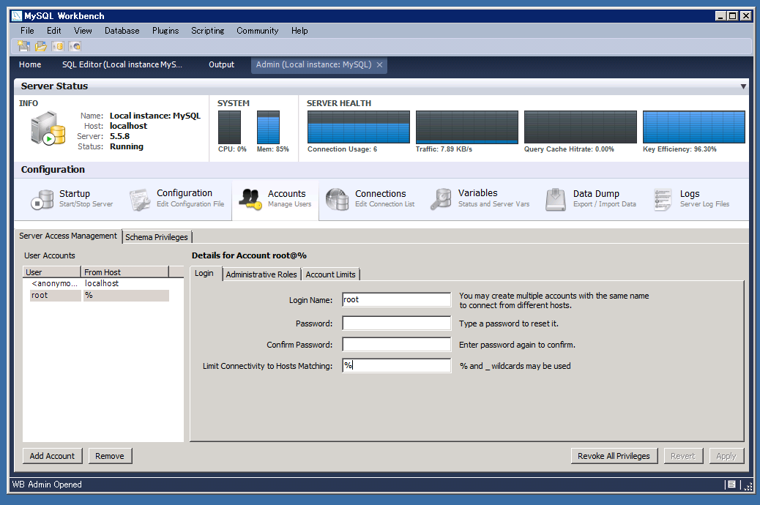Click the From Host column header
Screen dimensions: 760x505
125,272
